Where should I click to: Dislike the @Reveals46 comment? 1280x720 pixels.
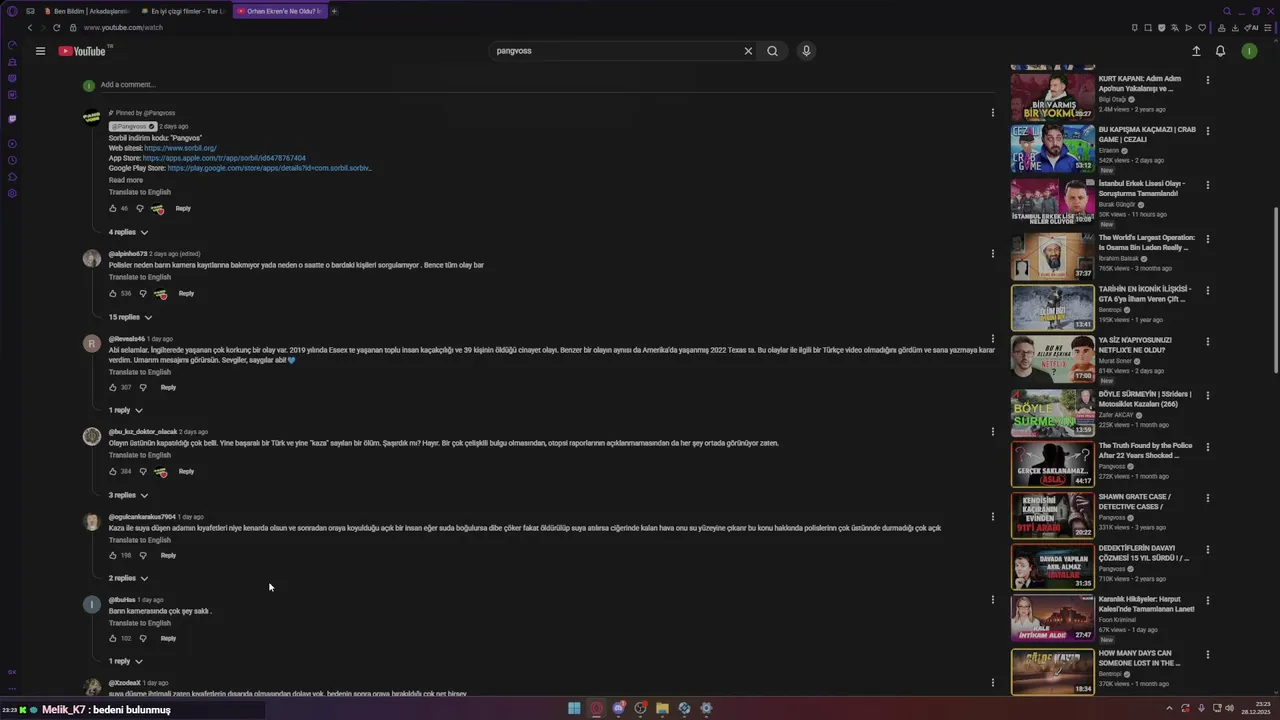coord(143,388)
